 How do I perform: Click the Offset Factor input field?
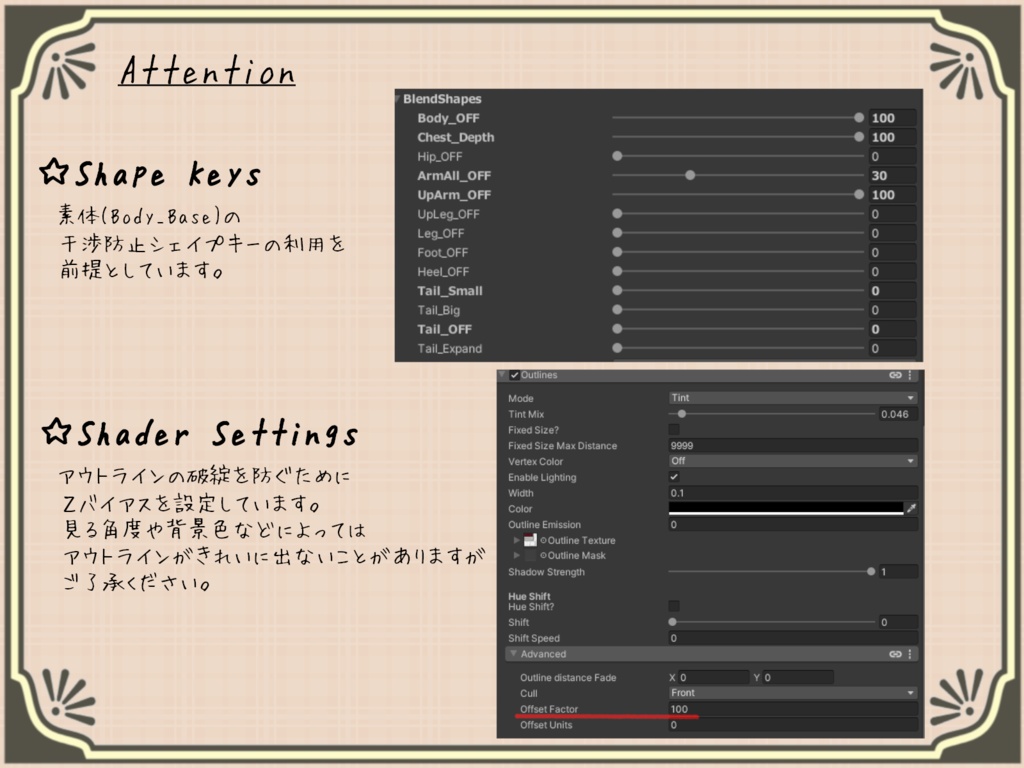[x=793, y=709]
